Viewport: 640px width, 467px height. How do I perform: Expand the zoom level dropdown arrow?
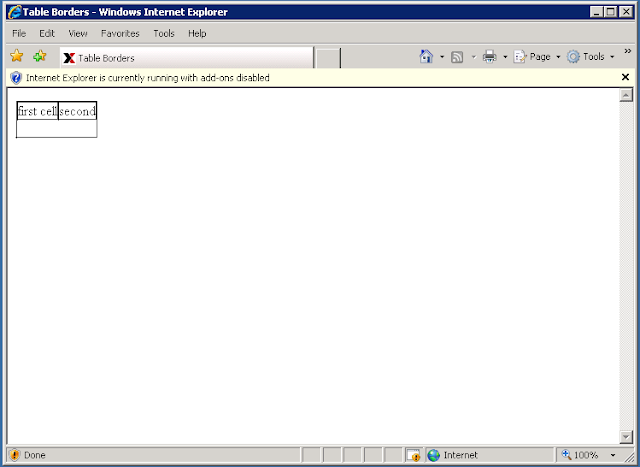[x=613, y=455]
